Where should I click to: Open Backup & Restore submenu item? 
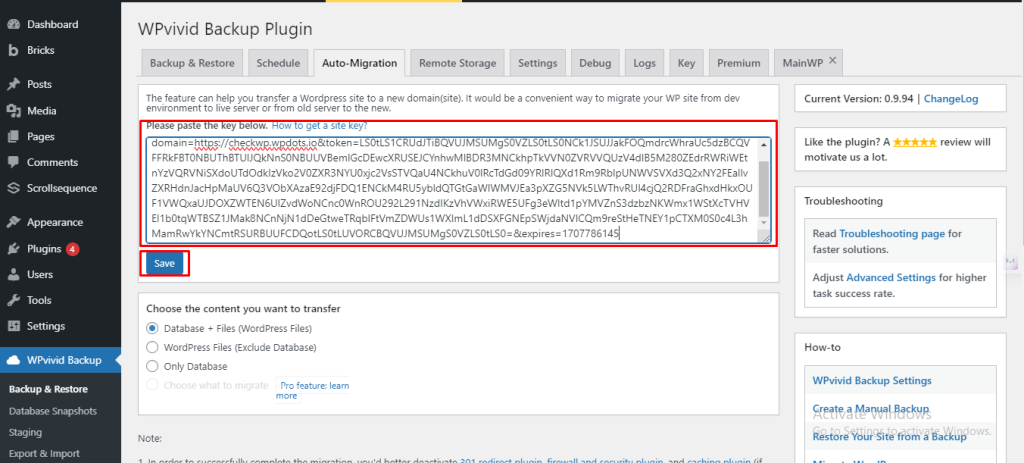pos(48,389)
